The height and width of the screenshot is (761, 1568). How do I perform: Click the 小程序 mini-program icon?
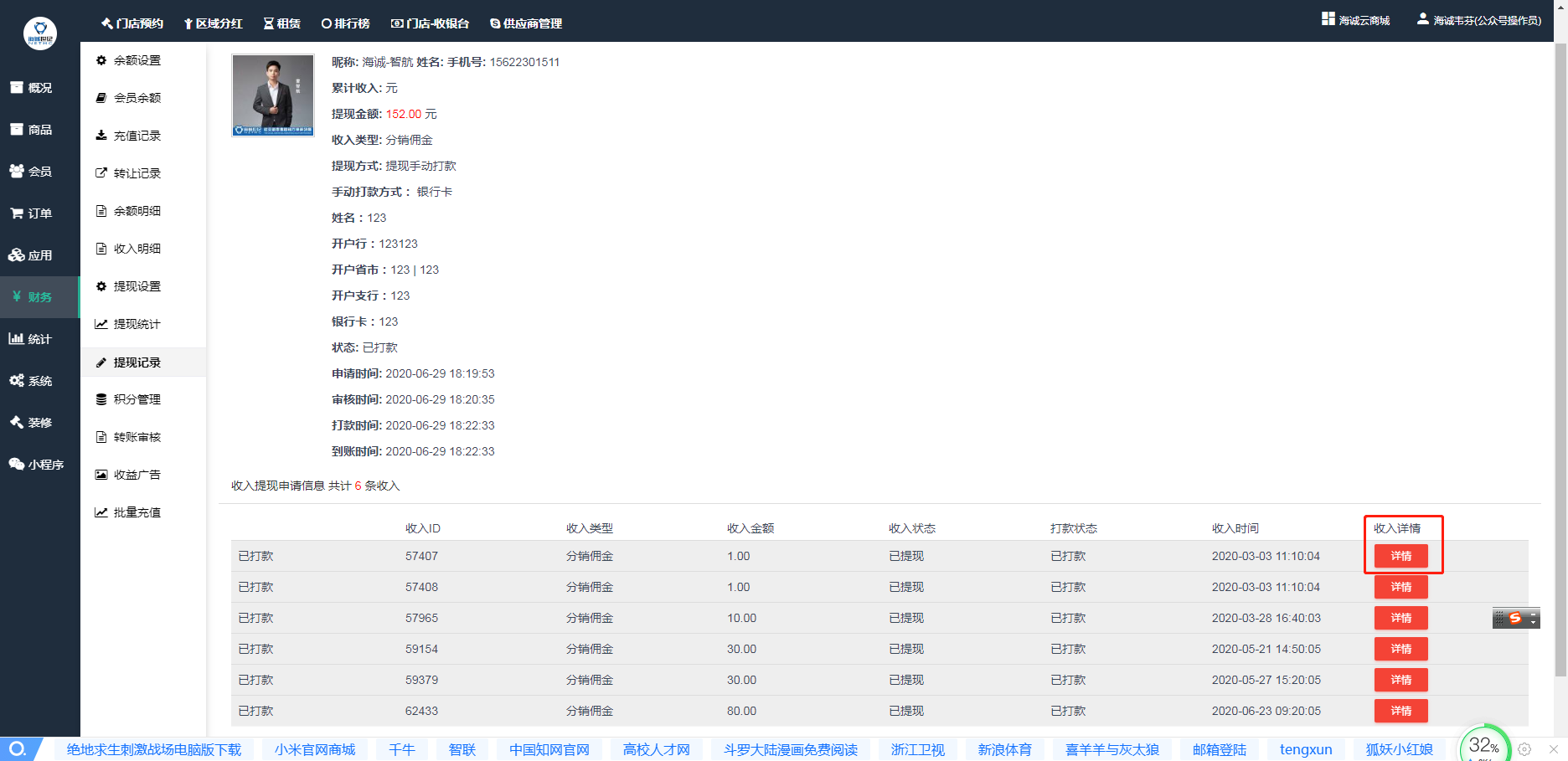tap(17, 465)
